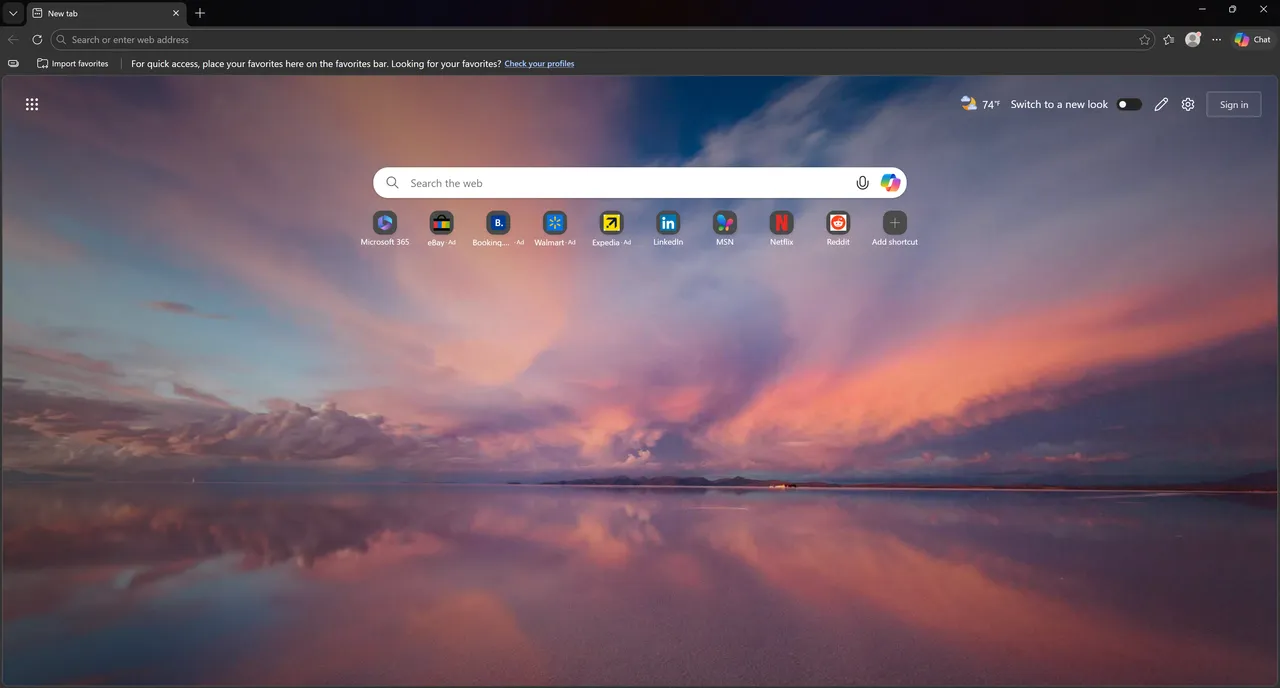Open page settings gear icon
This screenshot has width=1280, height=688.
coord(1188,104)
